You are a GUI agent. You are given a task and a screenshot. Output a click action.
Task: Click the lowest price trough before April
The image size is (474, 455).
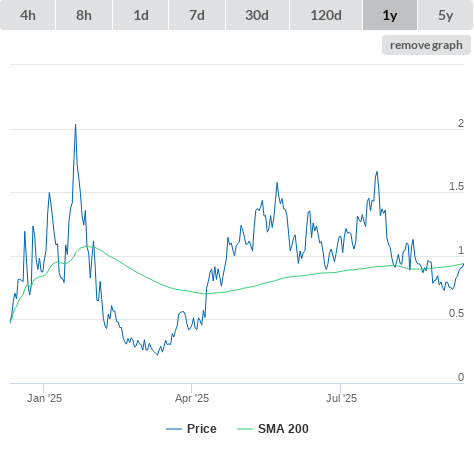[x=158, y=354]
